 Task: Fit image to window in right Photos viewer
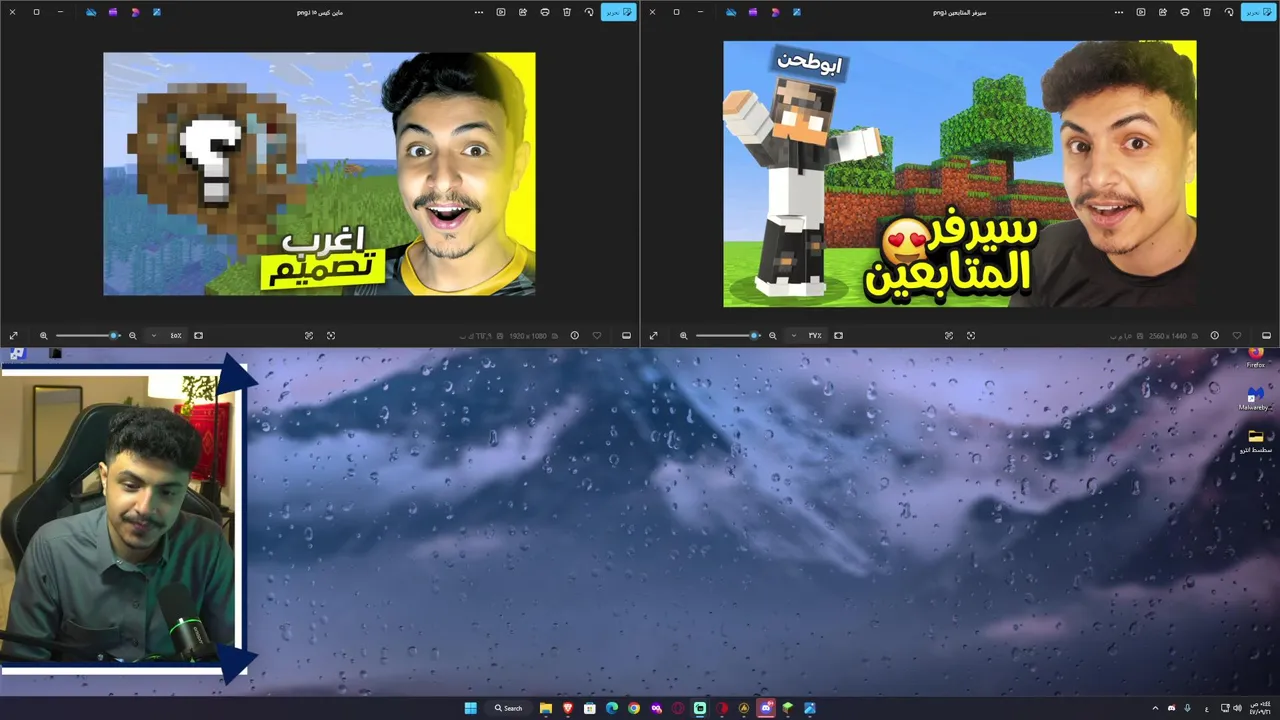[838, 336]
